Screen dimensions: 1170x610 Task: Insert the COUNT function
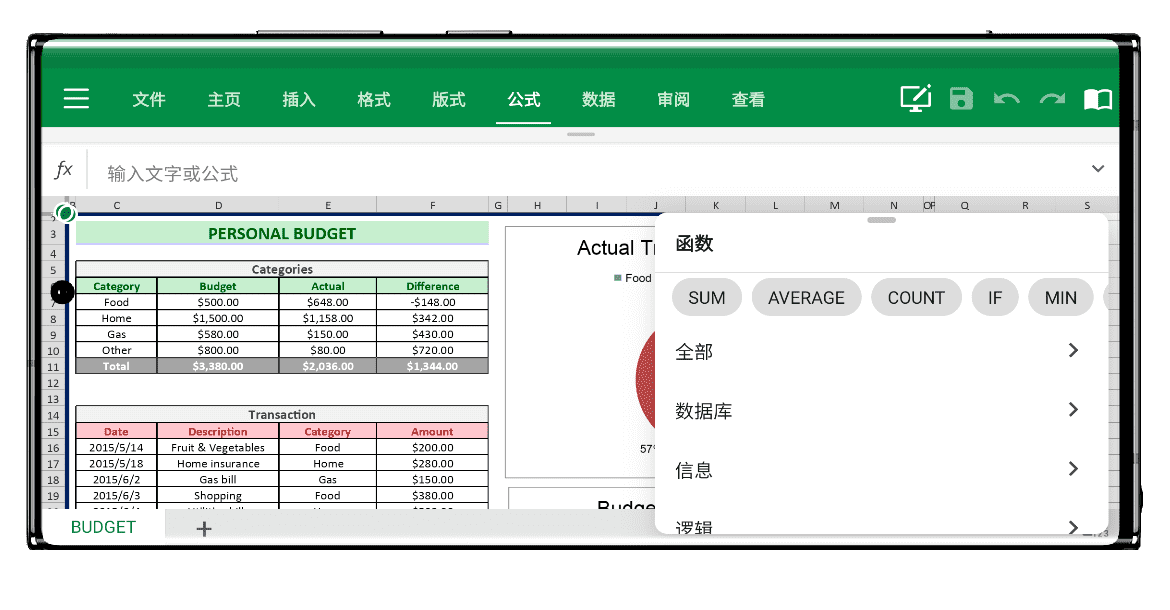(x=916, y=298)
